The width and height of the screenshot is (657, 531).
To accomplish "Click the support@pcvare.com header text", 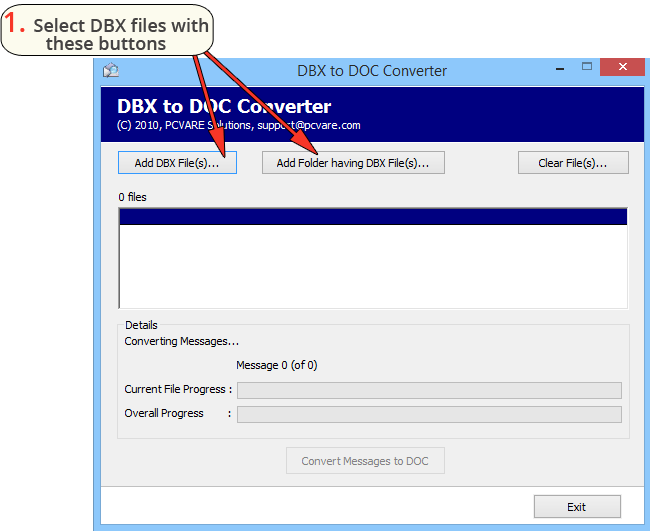I will click(309, 125).
